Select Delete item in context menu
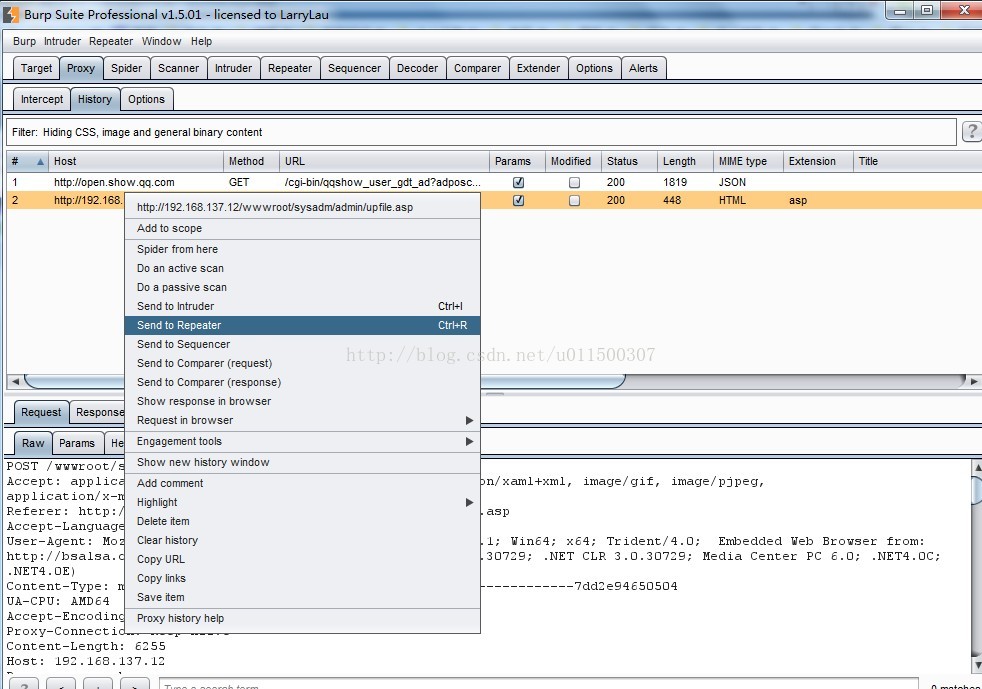This screenshot has width=982, height=689. click(302, 521)
